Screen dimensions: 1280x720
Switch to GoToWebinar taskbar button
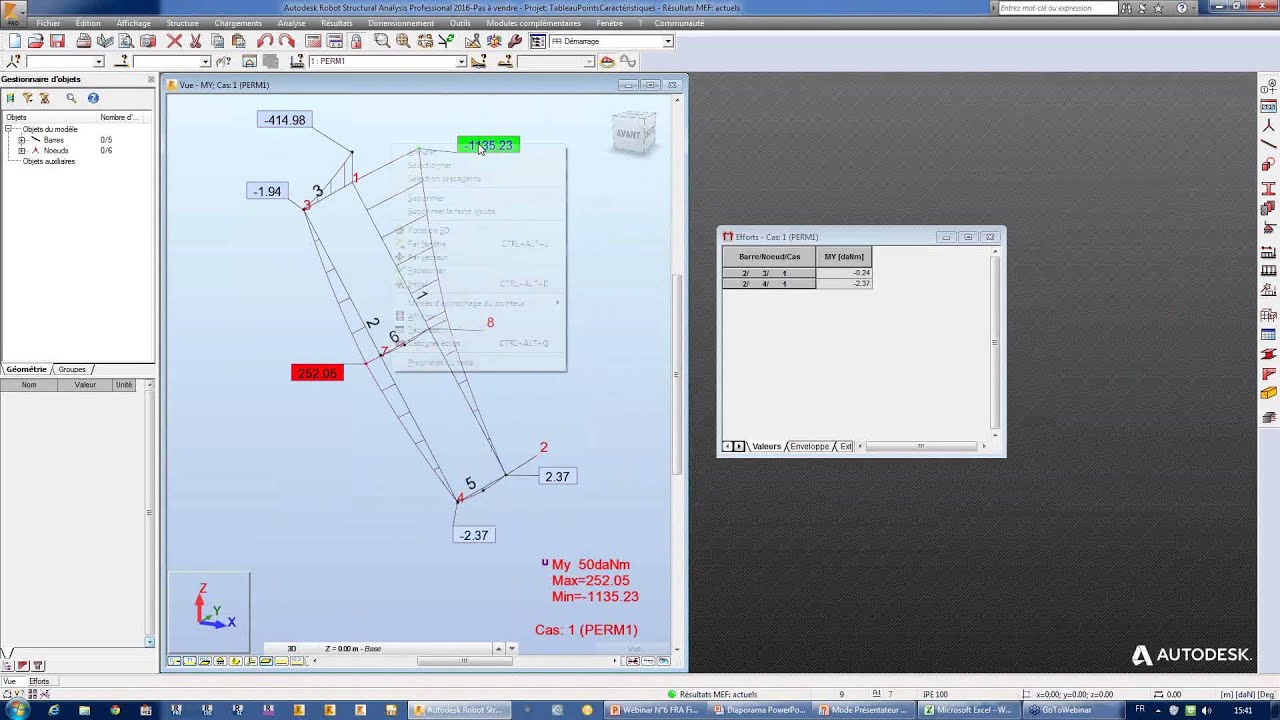point(1067,710)
